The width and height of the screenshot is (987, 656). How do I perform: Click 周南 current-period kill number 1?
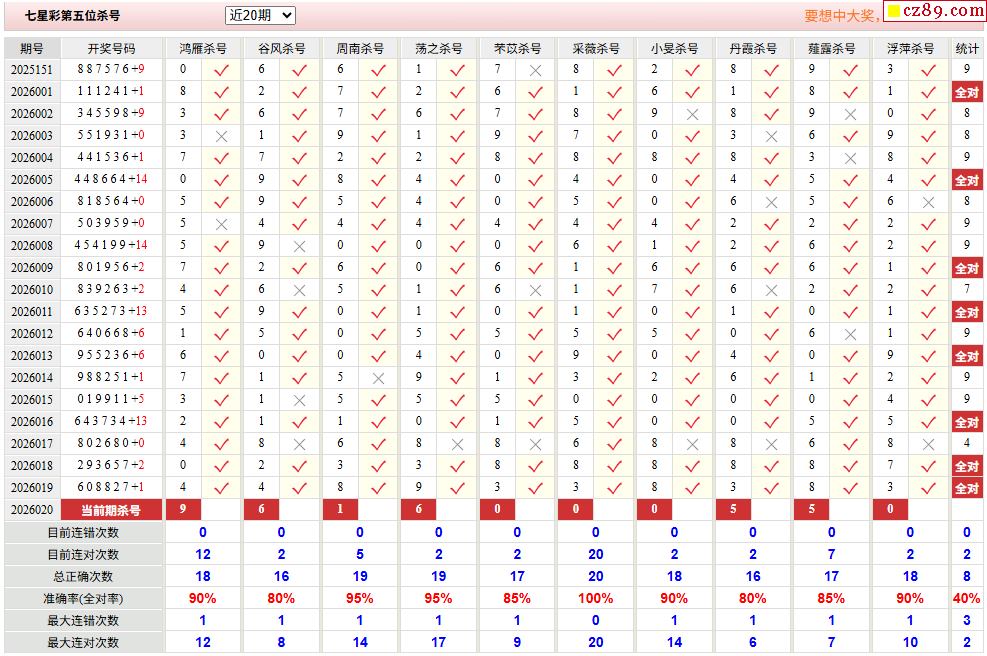coord(341,509)
